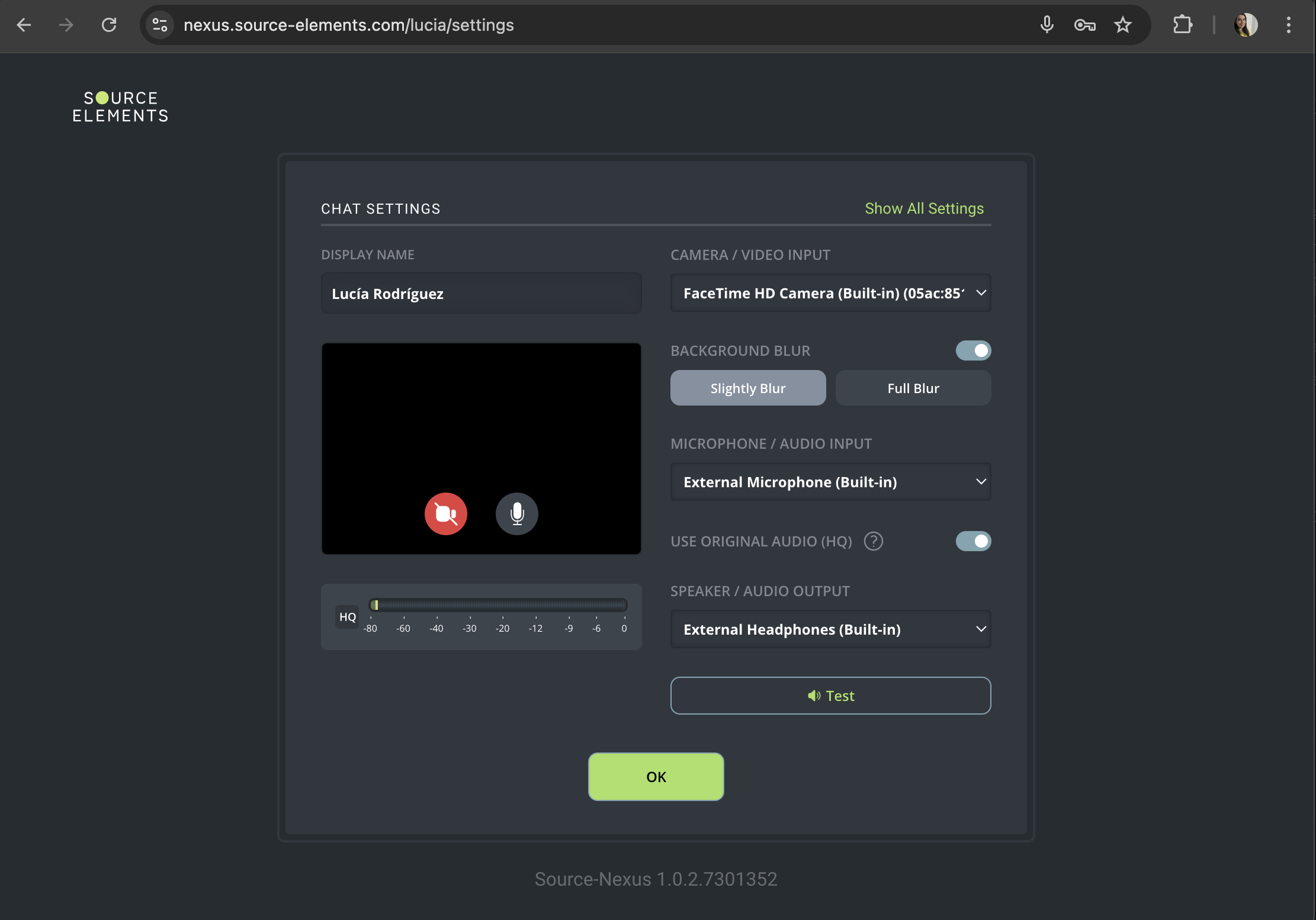Open the Original Audio help question mark

873,541
